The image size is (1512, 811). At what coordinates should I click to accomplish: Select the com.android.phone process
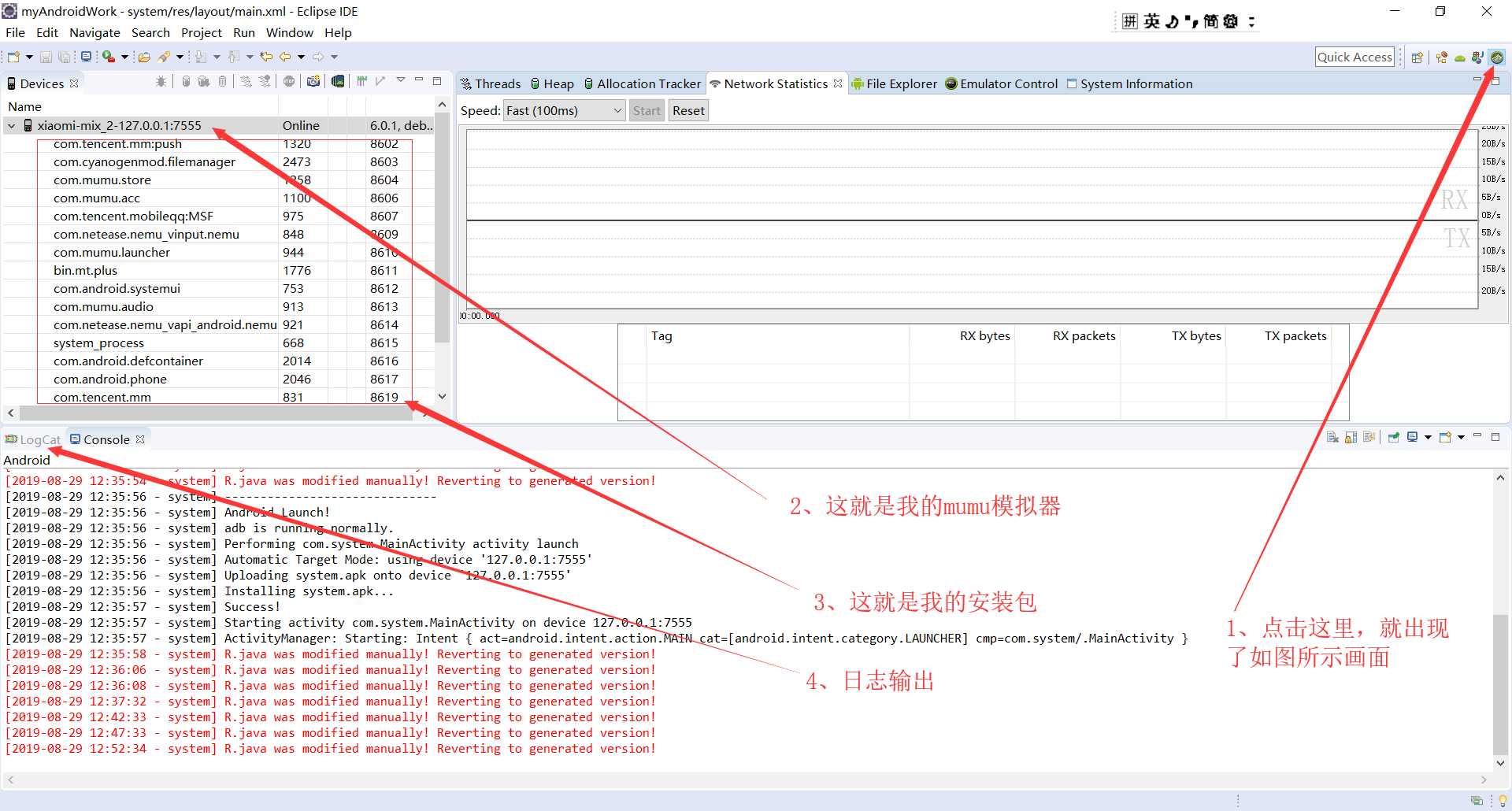pyautogui.click(x=110, y=380)
